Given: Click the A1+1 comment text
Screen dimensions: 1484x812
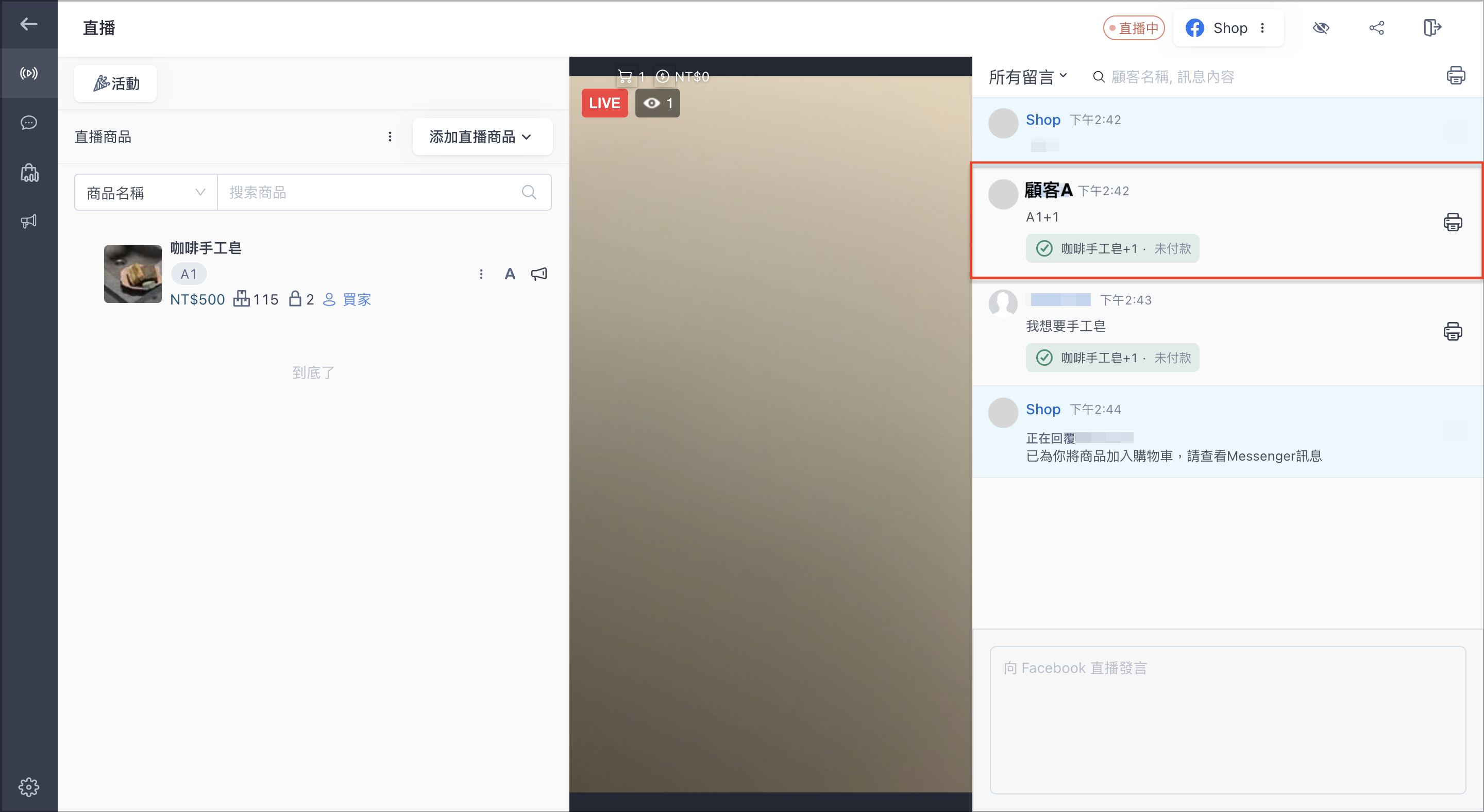Looking at the screenshot, I should tap(1042, 217).
